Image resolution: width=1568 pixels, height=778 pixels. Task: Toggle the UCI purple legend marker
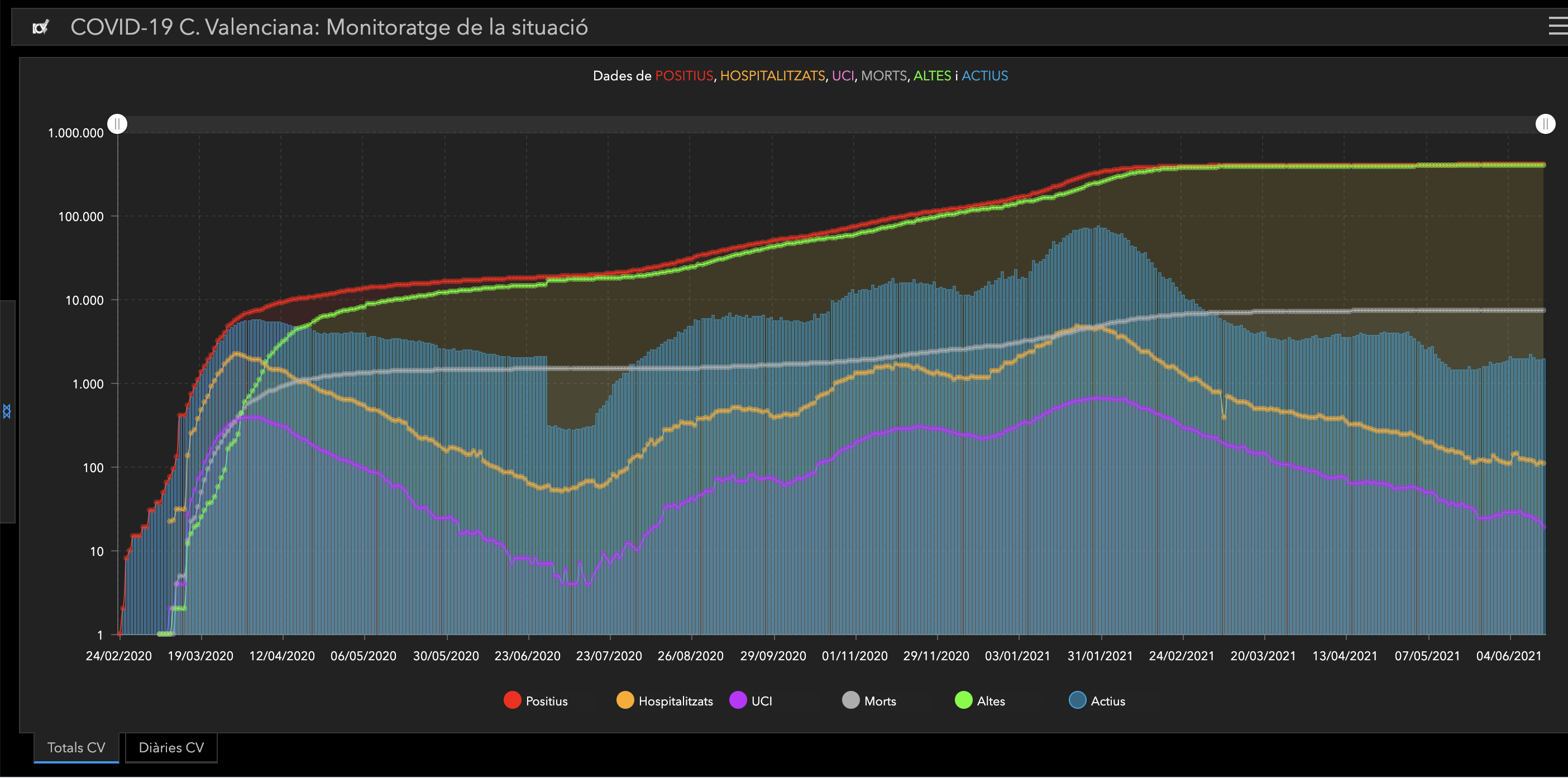[x=738, y=700]
